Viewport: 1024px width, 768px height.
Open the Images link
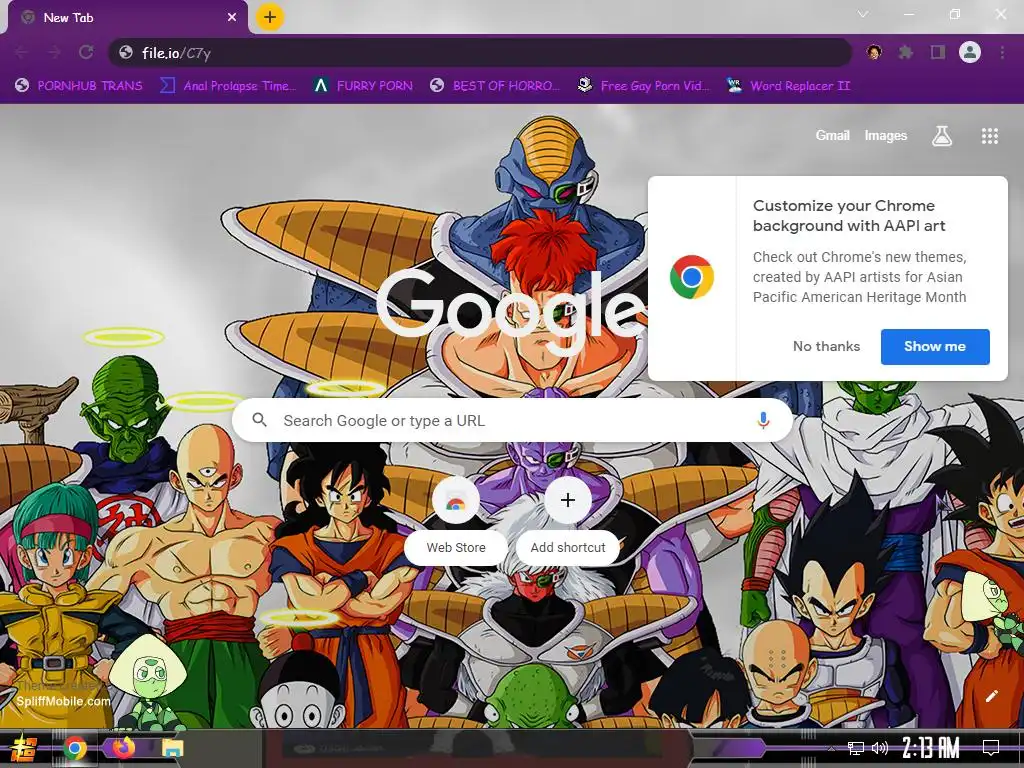[x=886, y=135]
